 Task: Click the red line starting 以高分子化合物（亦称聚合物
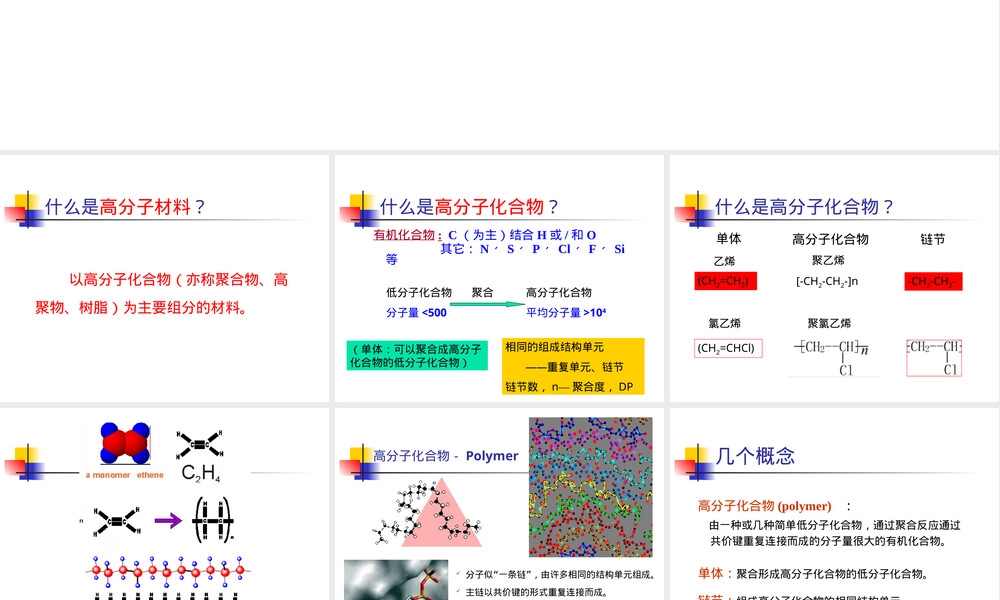point(179,279)
